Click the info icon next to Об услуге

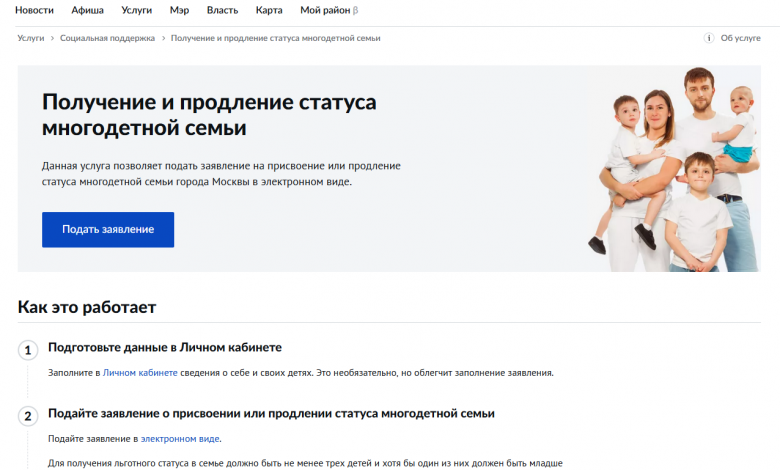click(x=709, y=38)
